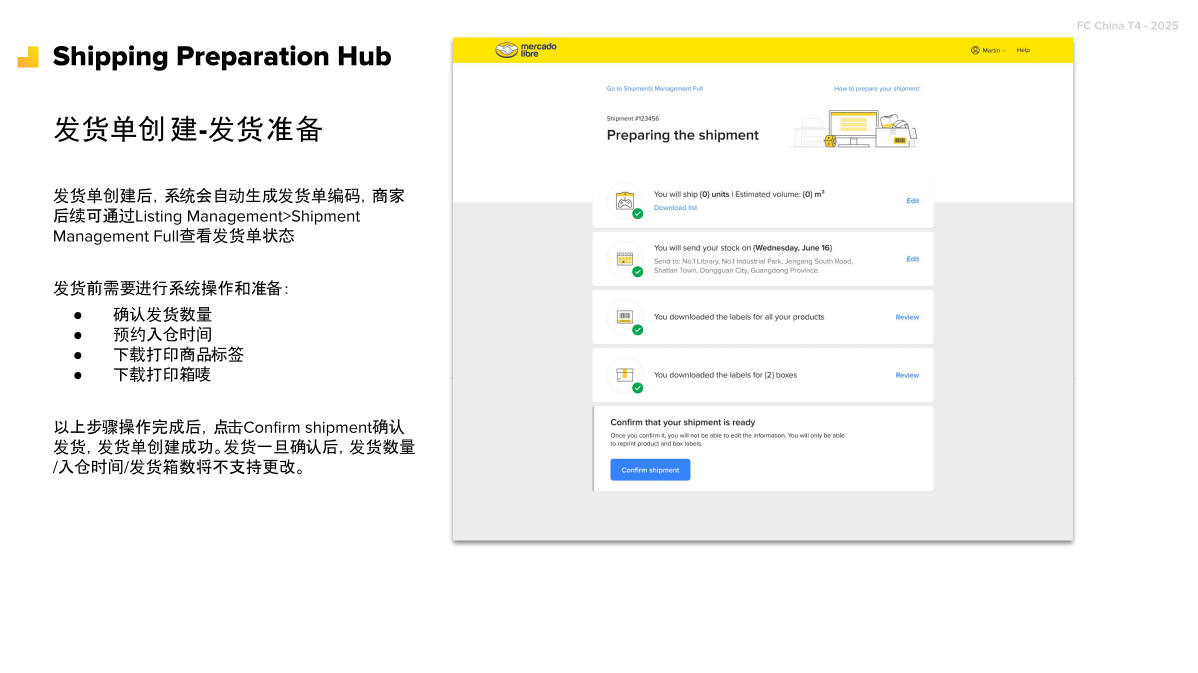Open the Martin account dropdown
Viewport: 1198px width, 673px height.
point(988,50)
